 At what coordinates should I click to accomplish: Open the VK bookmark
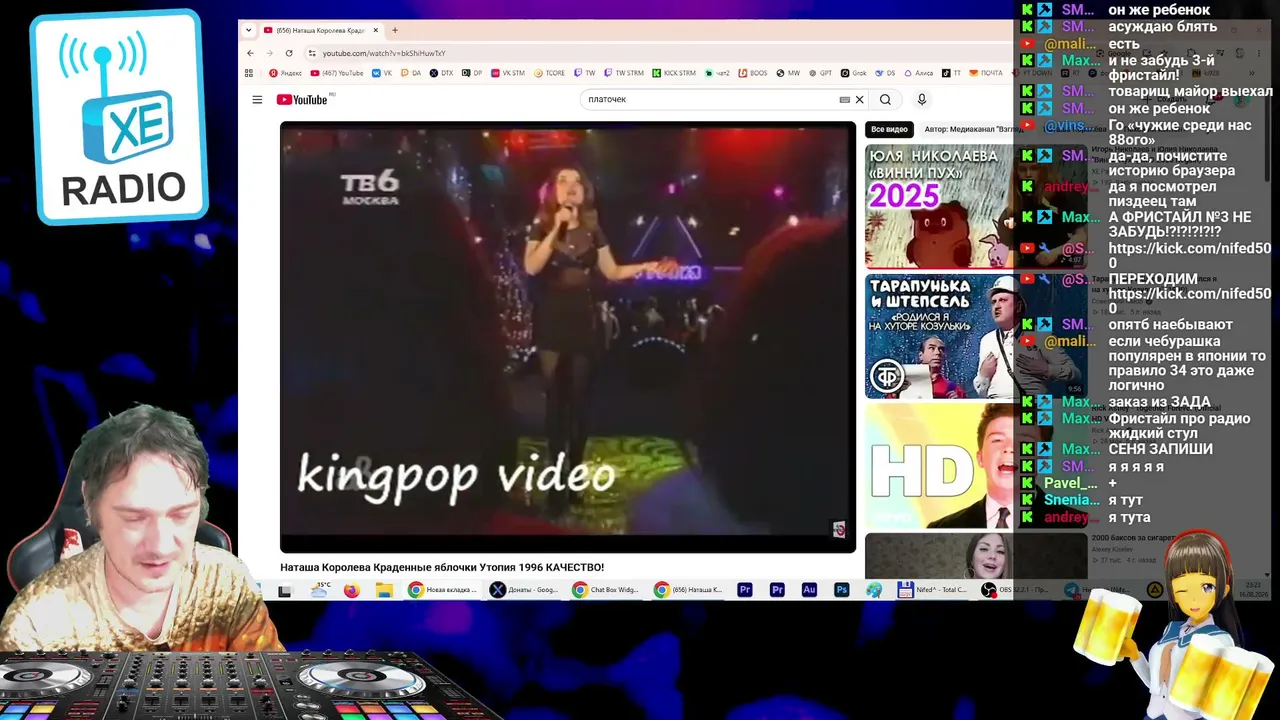pyautogui.click(x=382, y=73)
